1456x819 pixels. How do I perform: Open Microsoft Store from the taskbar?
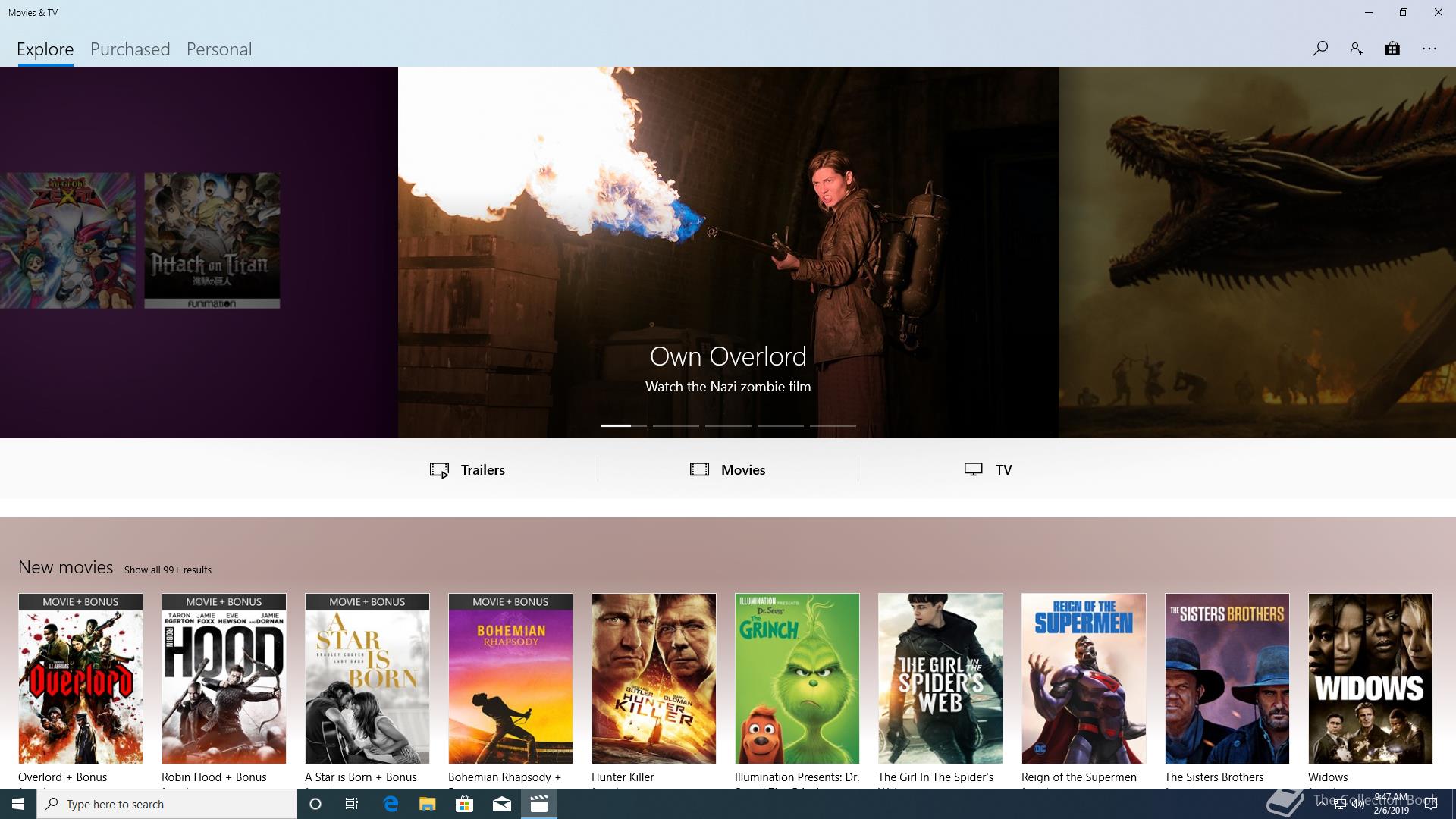464,804
